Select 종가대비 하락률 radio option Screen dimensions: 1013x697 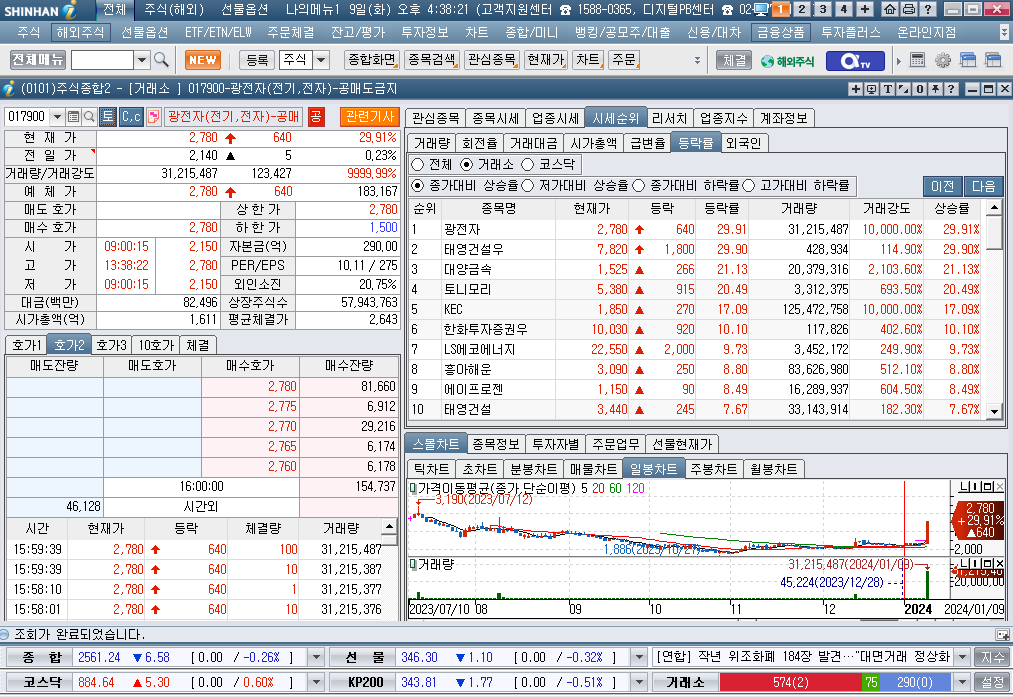(638, 185)
